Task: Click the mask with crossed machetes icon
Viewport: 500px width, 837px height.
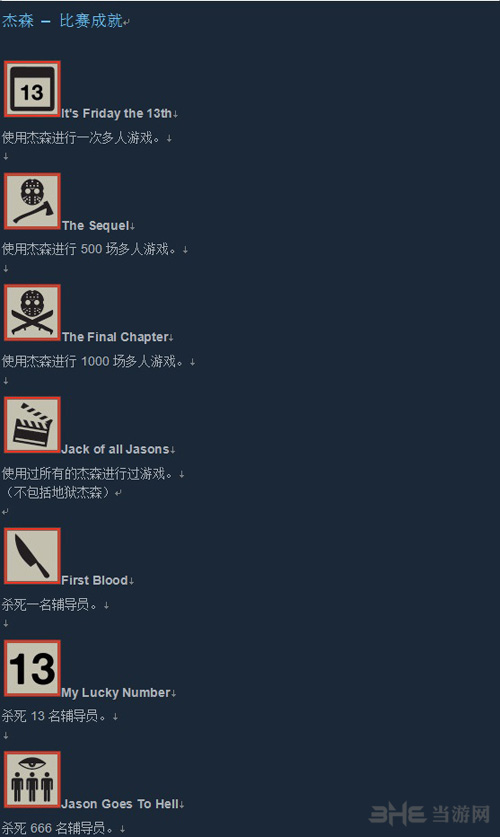Action: (x=32, y=313)
